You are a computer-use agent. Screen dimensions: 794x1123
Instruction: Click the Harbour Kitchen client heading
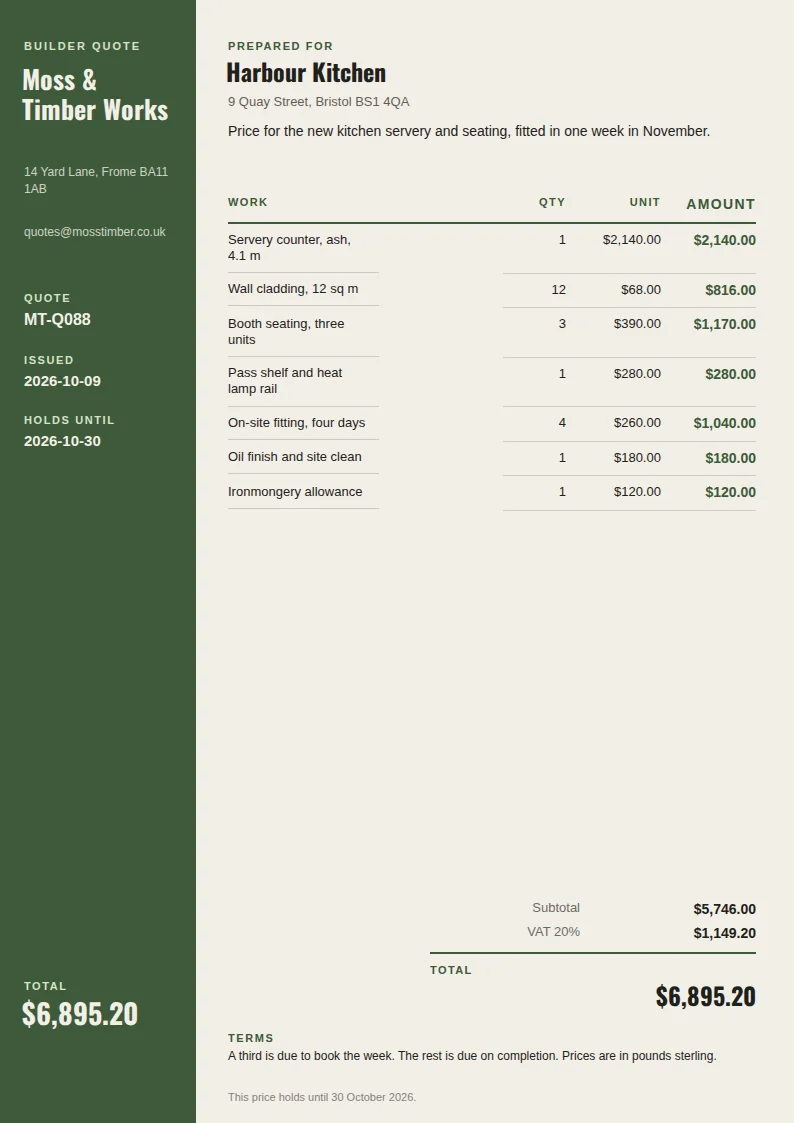click(x=306, y=73)
